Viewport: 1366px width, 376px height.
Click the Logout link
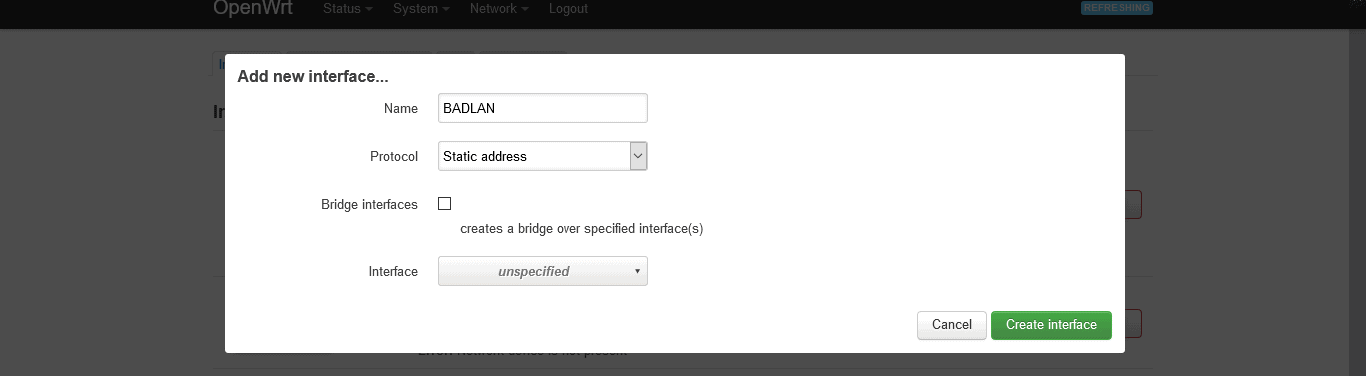point(568,9)
